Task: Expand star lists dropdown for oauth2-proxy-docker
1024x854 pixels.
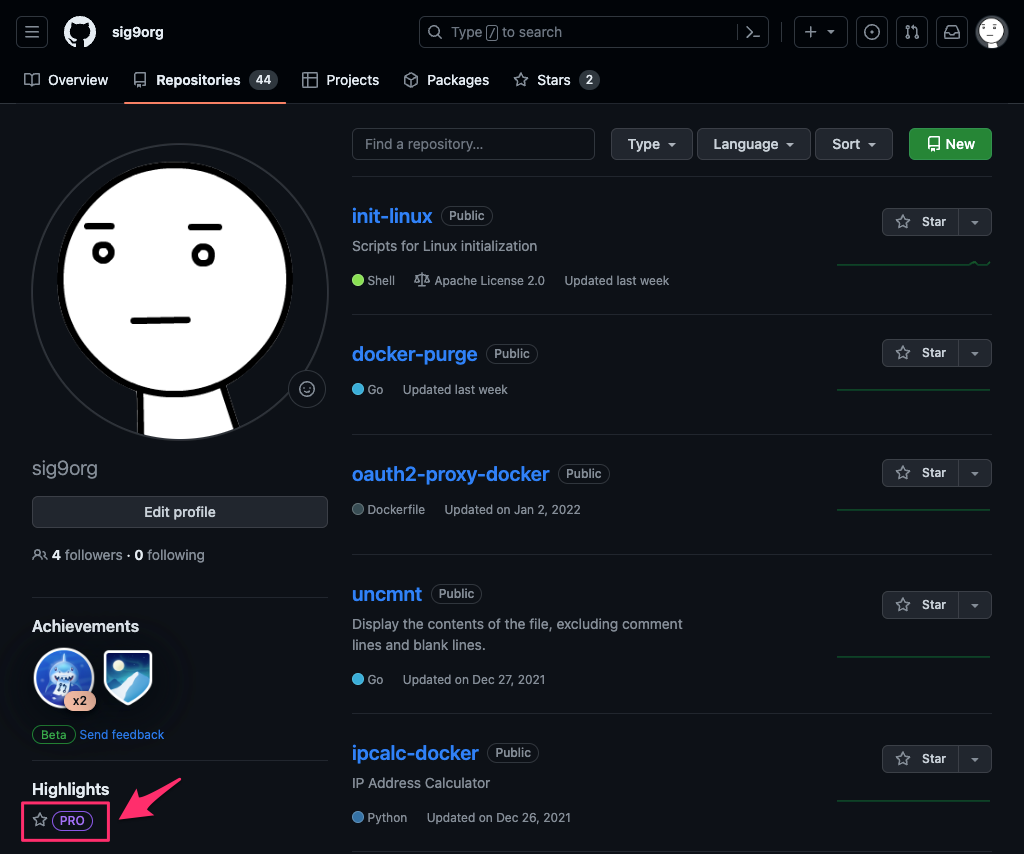Action: pyautogui.click(x=975, y=473)
